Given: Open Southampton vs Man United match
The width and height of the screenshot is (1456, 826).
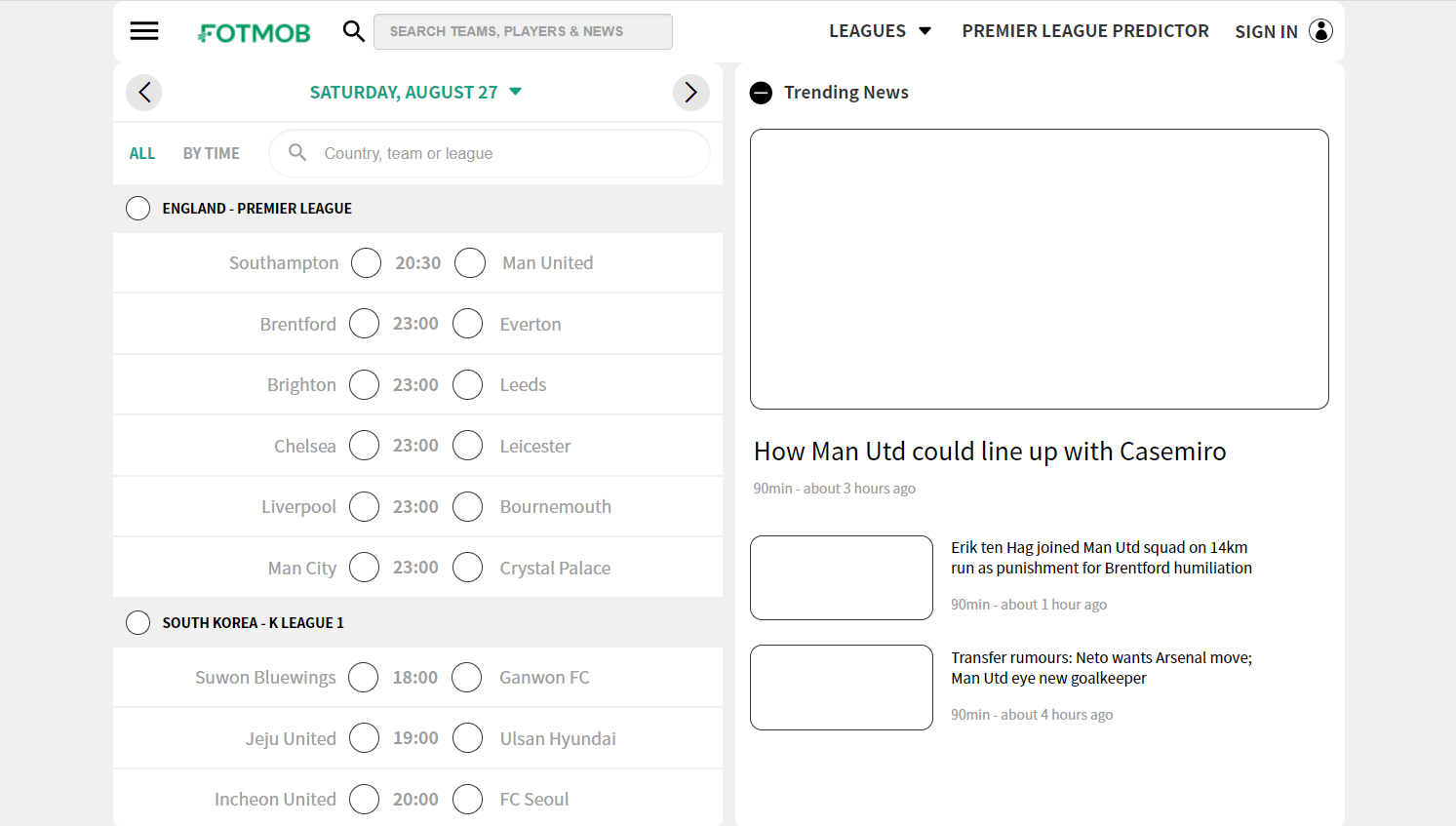Looking at the screenshot, I should click(417, 263).
